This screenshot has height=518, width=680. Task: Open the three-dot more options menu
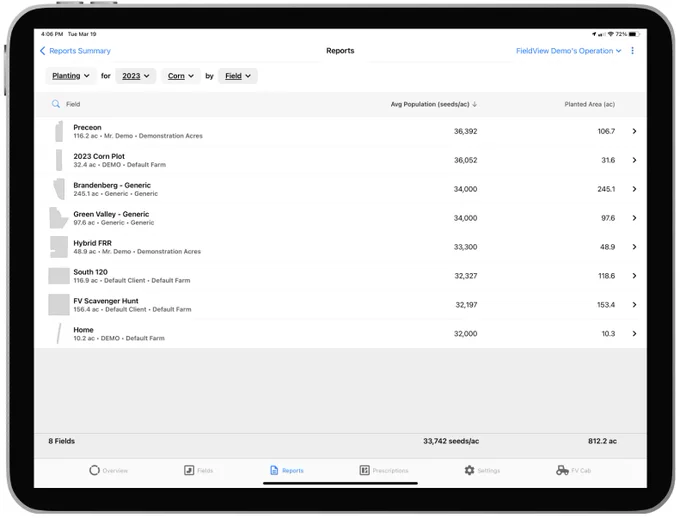click(x=632, y=51)
